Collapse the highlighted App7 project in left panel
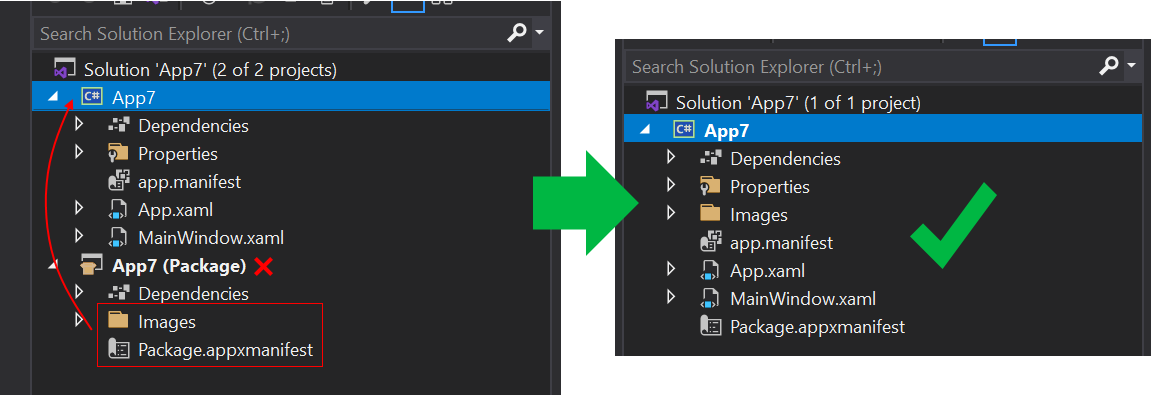The height and width of the screenshot is (395, 1151). point(54,98)
